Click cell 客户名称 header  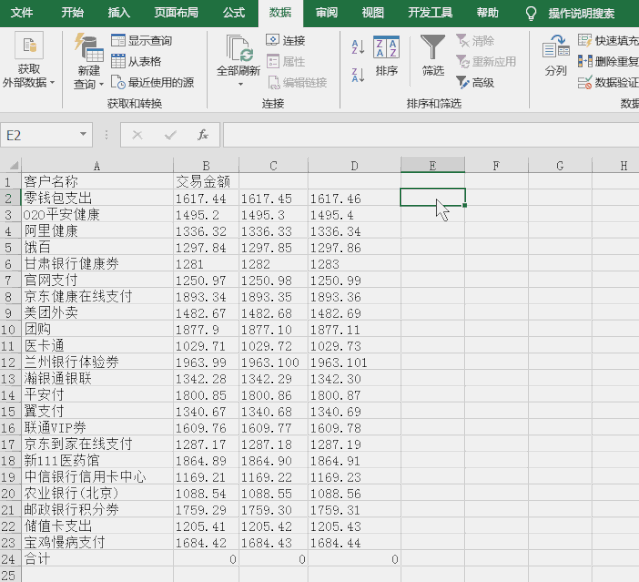pos(97,181)
